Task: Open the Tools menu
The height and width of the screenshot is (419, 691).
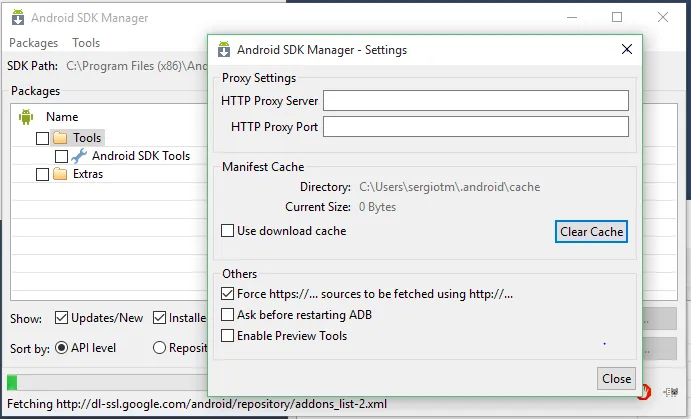Action: pyautogui.click(x=86, y=43)
